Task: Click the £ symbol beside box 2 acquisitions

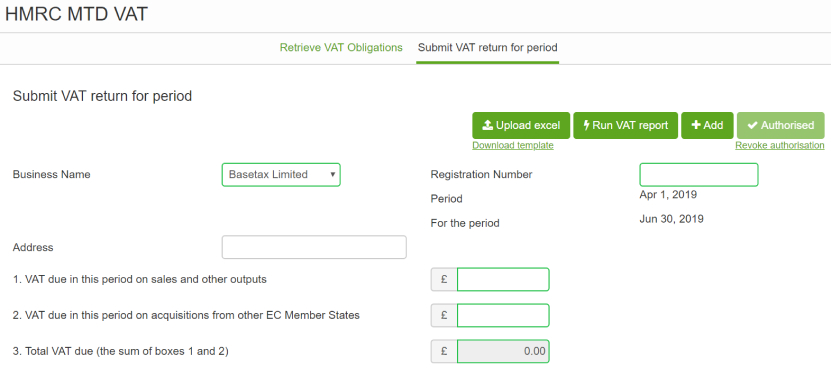Action: 444,315
